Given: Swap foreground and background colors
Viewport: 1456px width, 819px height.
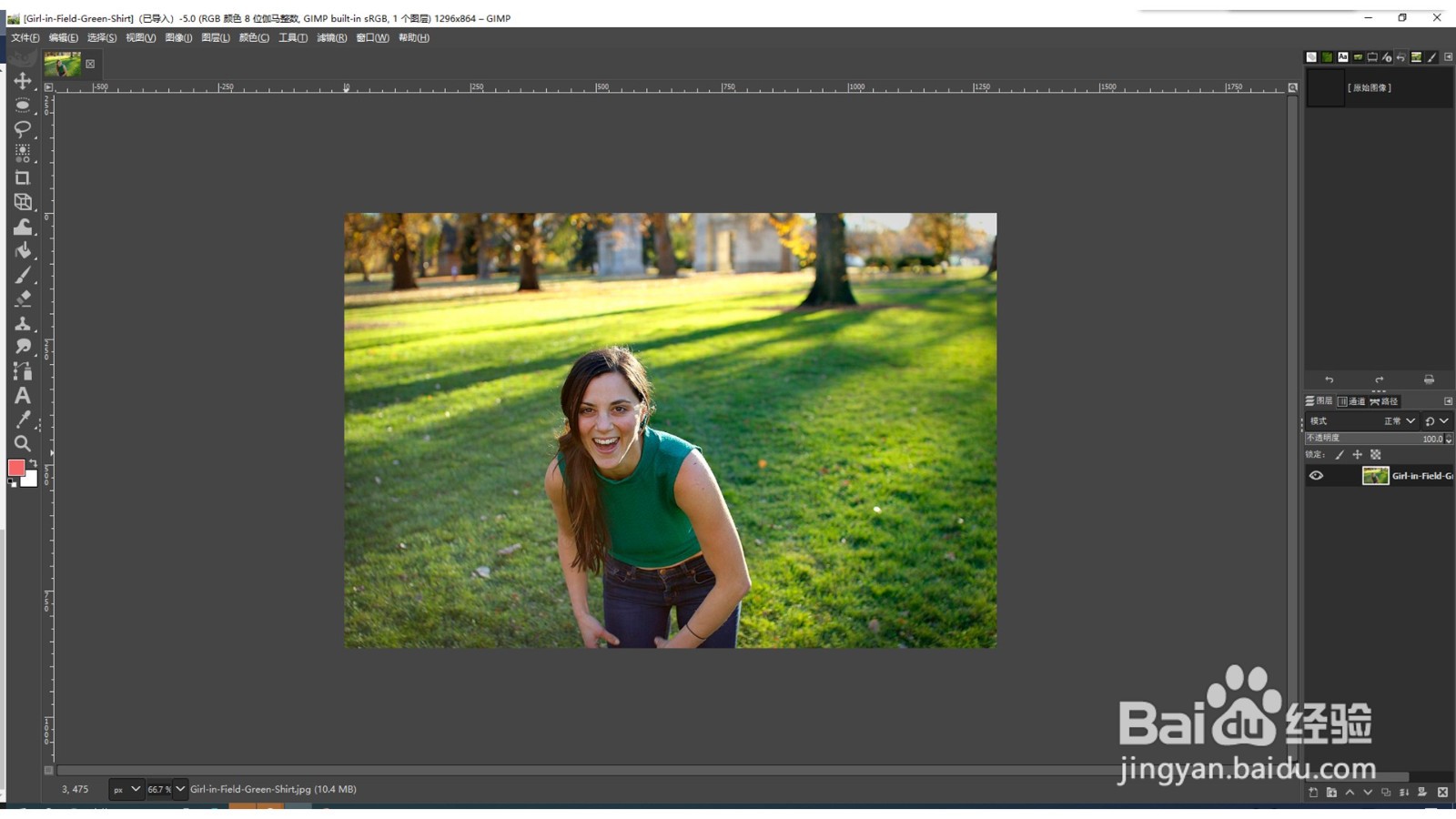Looking at the screenshot, I should pos(33,463).
